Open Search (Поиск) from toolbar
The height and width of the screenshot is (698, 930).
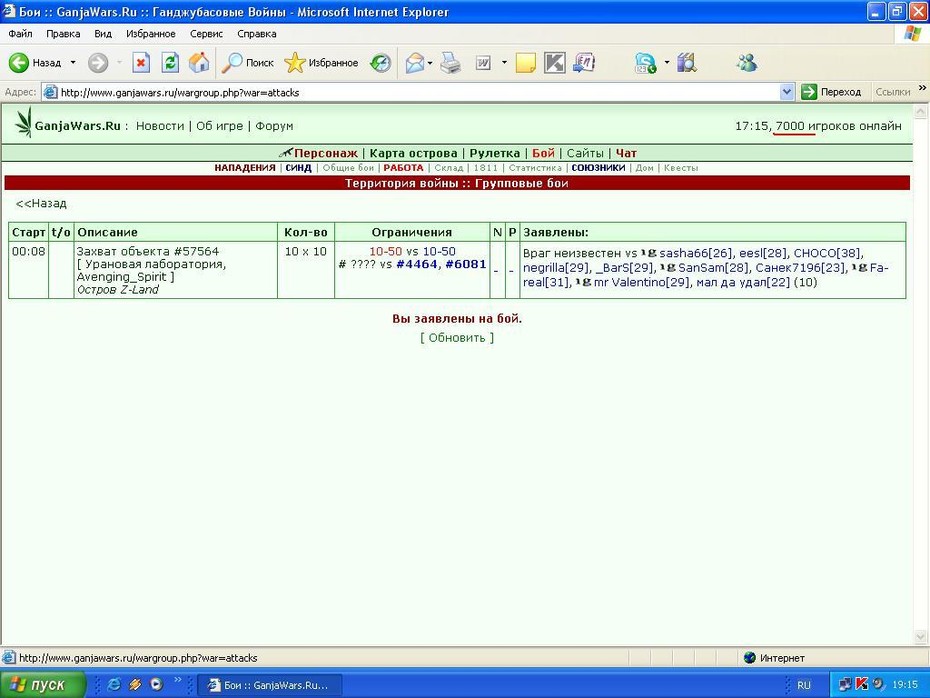(247, 62)
